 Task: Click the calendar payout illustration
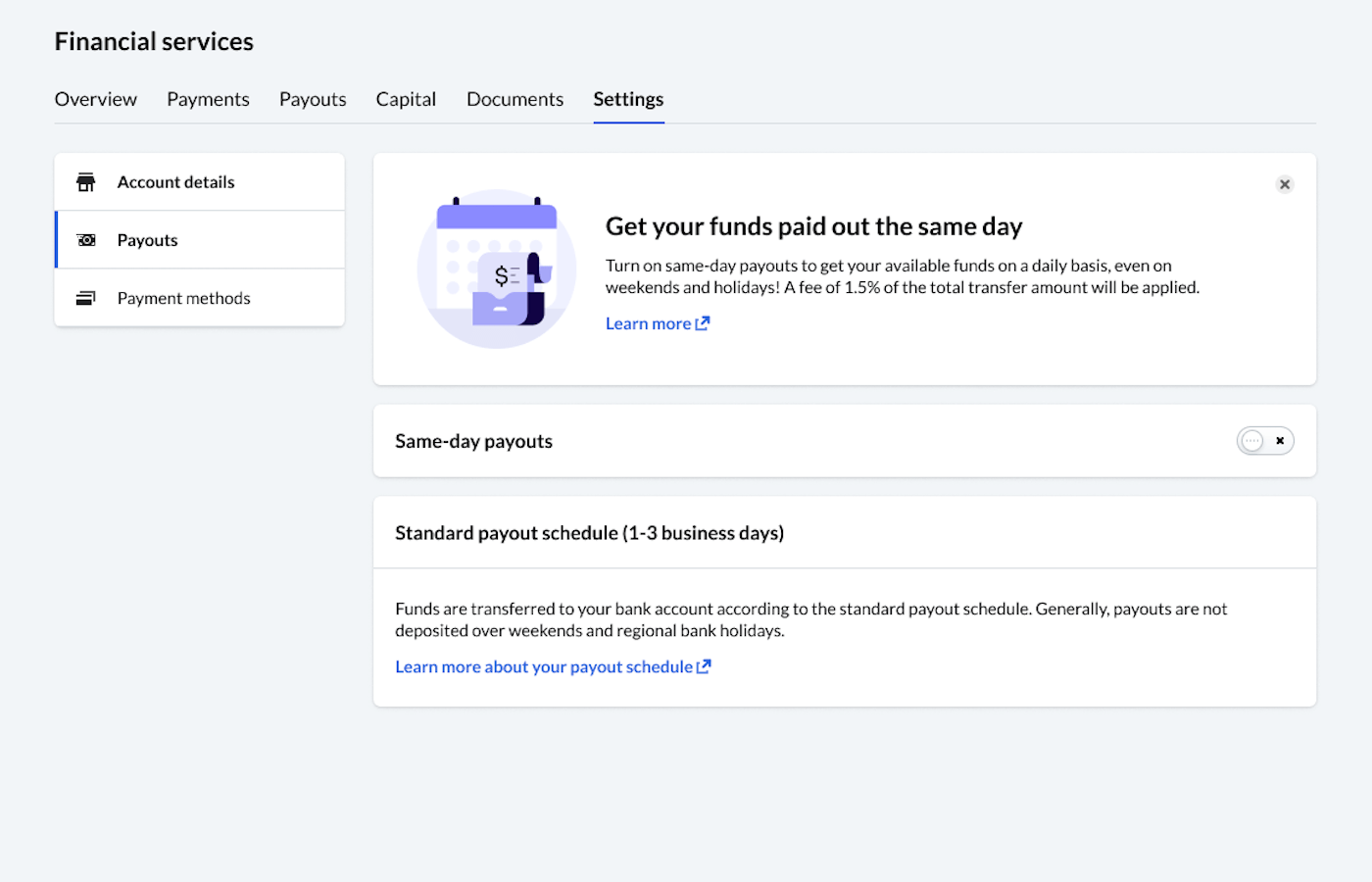[497, 267]
